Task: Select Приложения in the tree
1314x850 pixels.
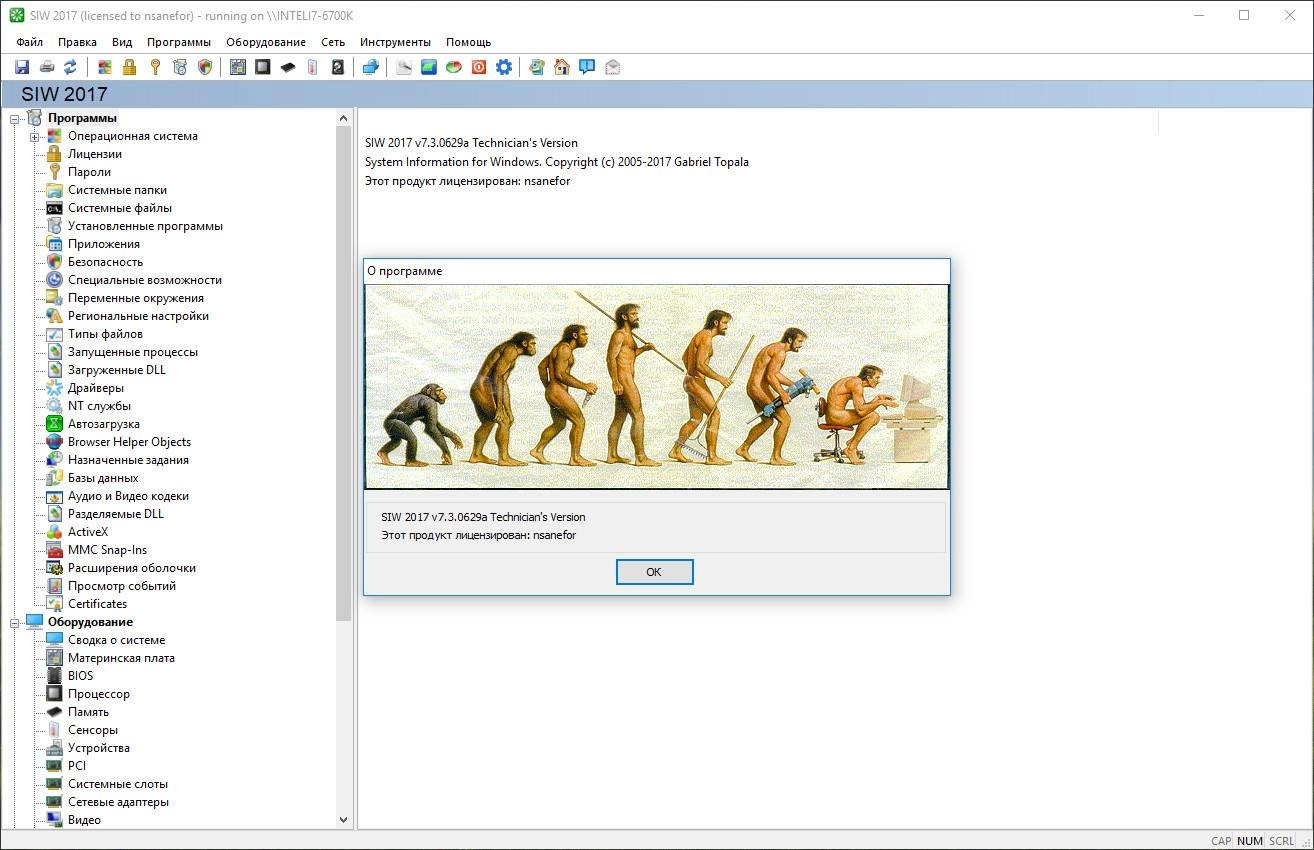Action: 104,244
